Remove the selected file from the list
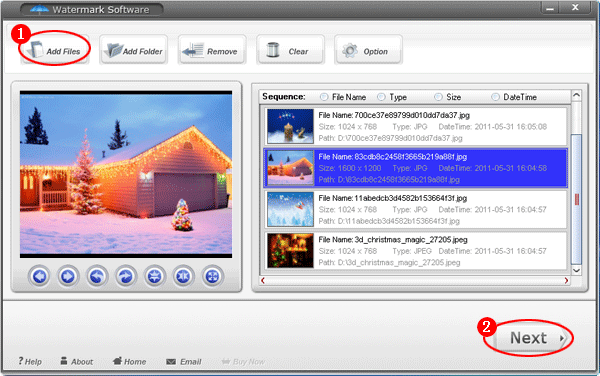The width and height of the screenshot is (600, 376). coord(212,50)
